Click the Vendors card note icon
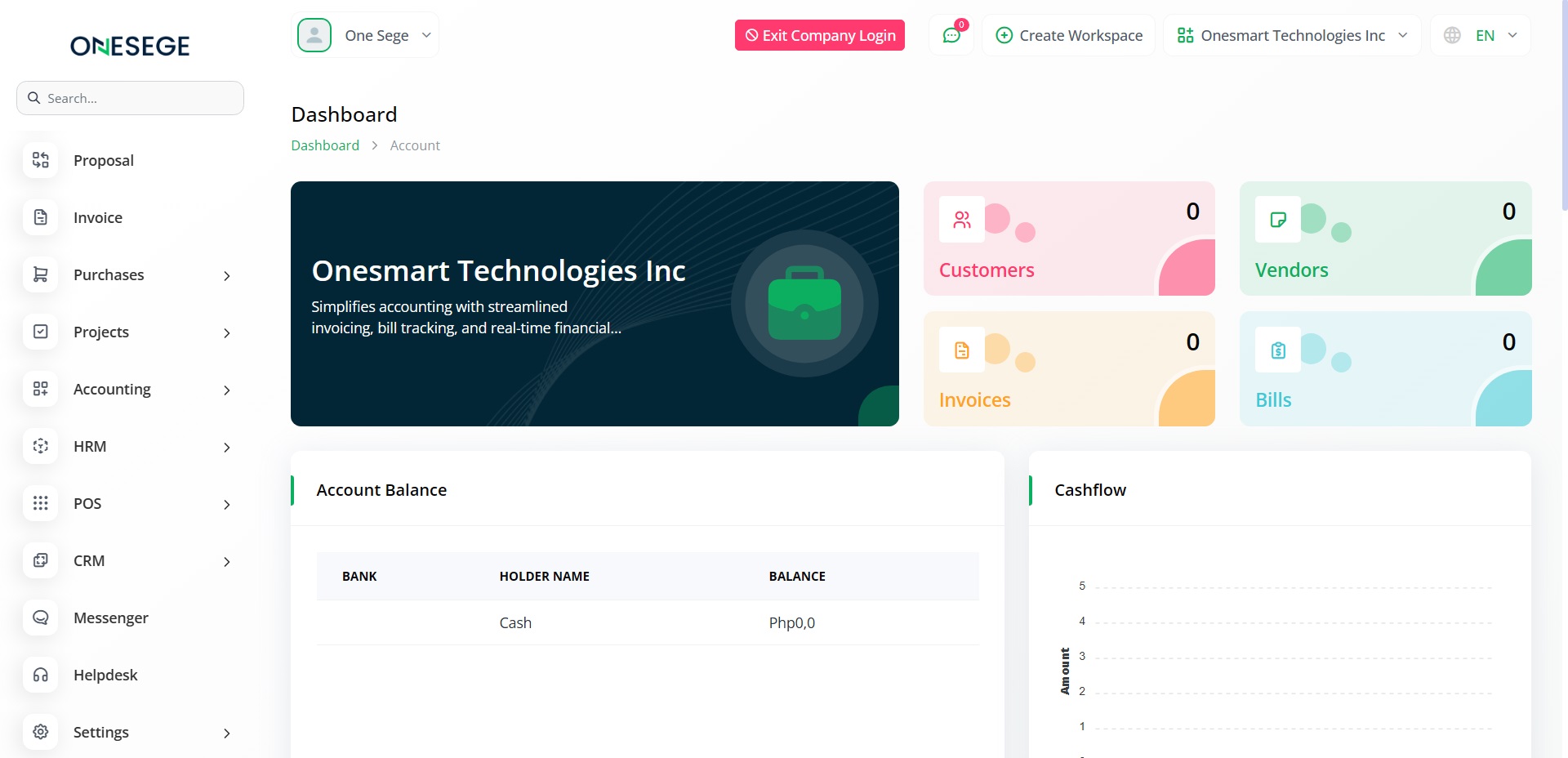This screenshot has width=1568, height=758. pos(1278,220)
